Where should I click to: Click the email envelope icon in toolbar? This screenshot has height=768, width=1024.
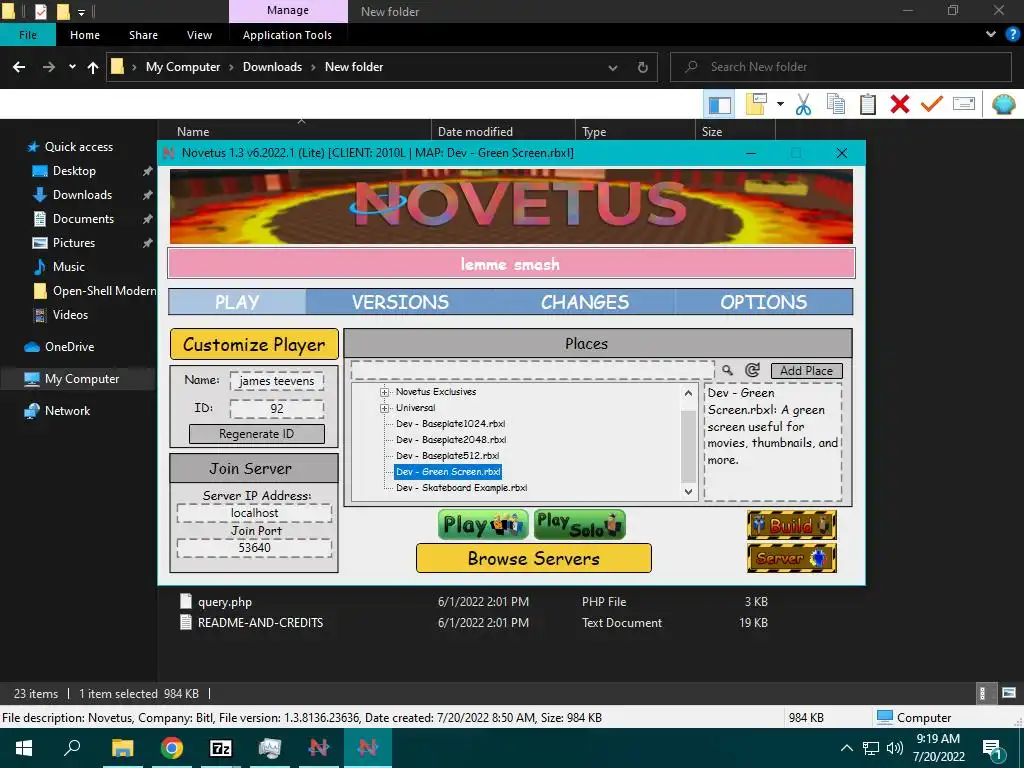point(964,104)
